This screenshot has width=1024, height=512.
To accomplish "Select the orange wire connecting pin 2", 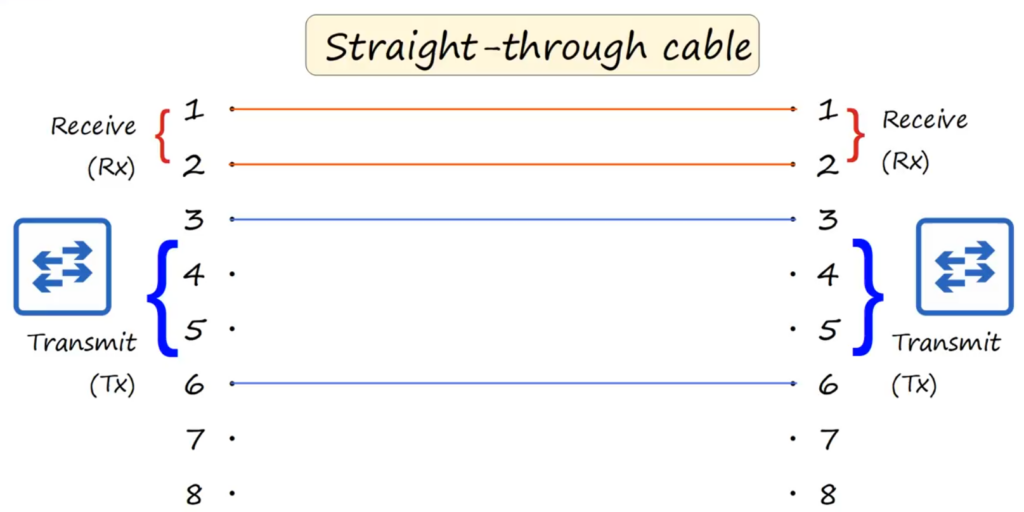I will [x=513, y=165].
